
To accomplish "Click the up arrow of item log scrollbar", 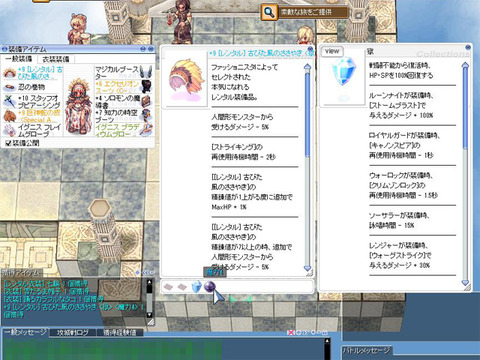I will pos(149,282).
